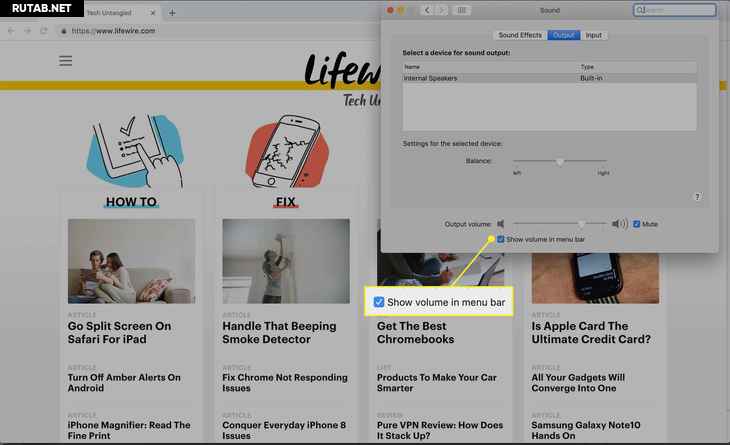Click the back chevron in Sound window
This screenshot has width=730, height=445.
tap(427, 10)
